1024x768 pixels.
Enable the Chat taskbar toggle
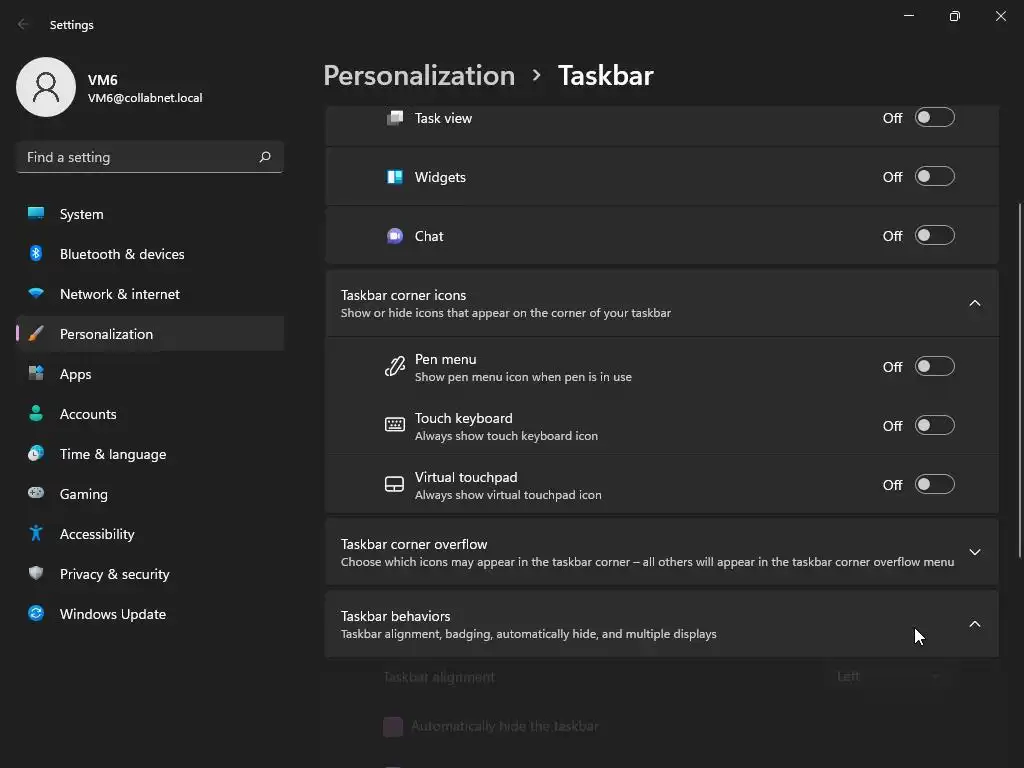934,236
